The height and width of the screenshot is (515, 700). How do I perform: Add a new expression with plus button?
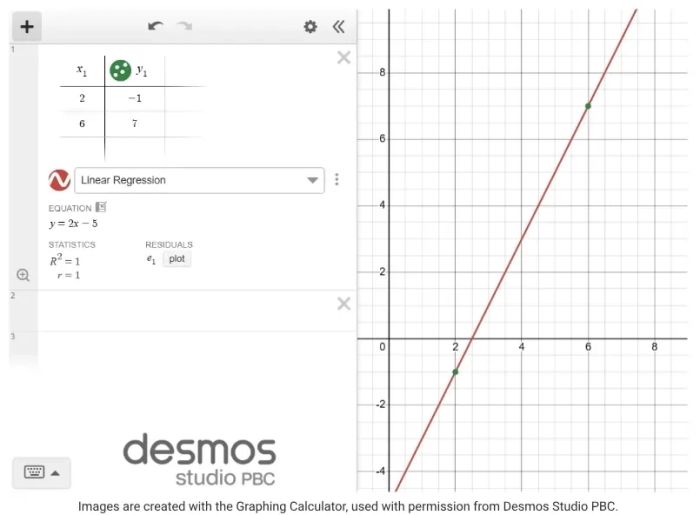[27, 27]
